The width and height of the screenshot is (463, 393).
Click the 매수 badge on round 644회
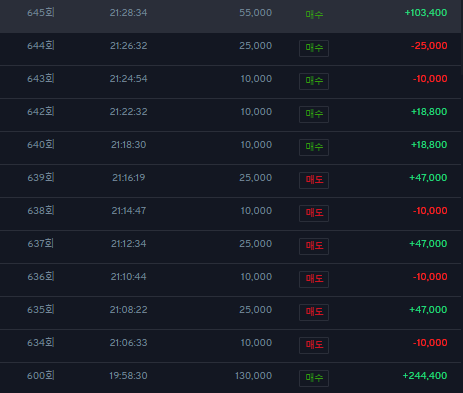(x=314, y=48)
